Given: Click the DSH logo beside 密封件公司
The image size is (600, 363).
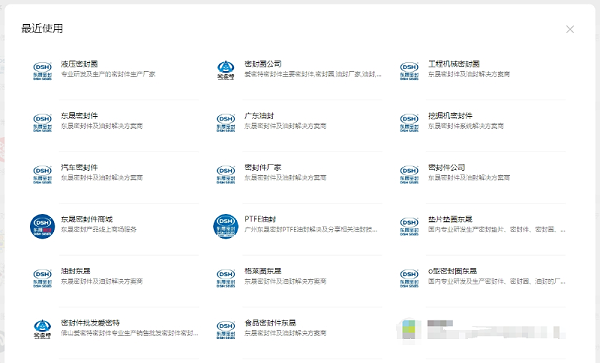Looking at the screenshot, I should click(x=409, y=175).
